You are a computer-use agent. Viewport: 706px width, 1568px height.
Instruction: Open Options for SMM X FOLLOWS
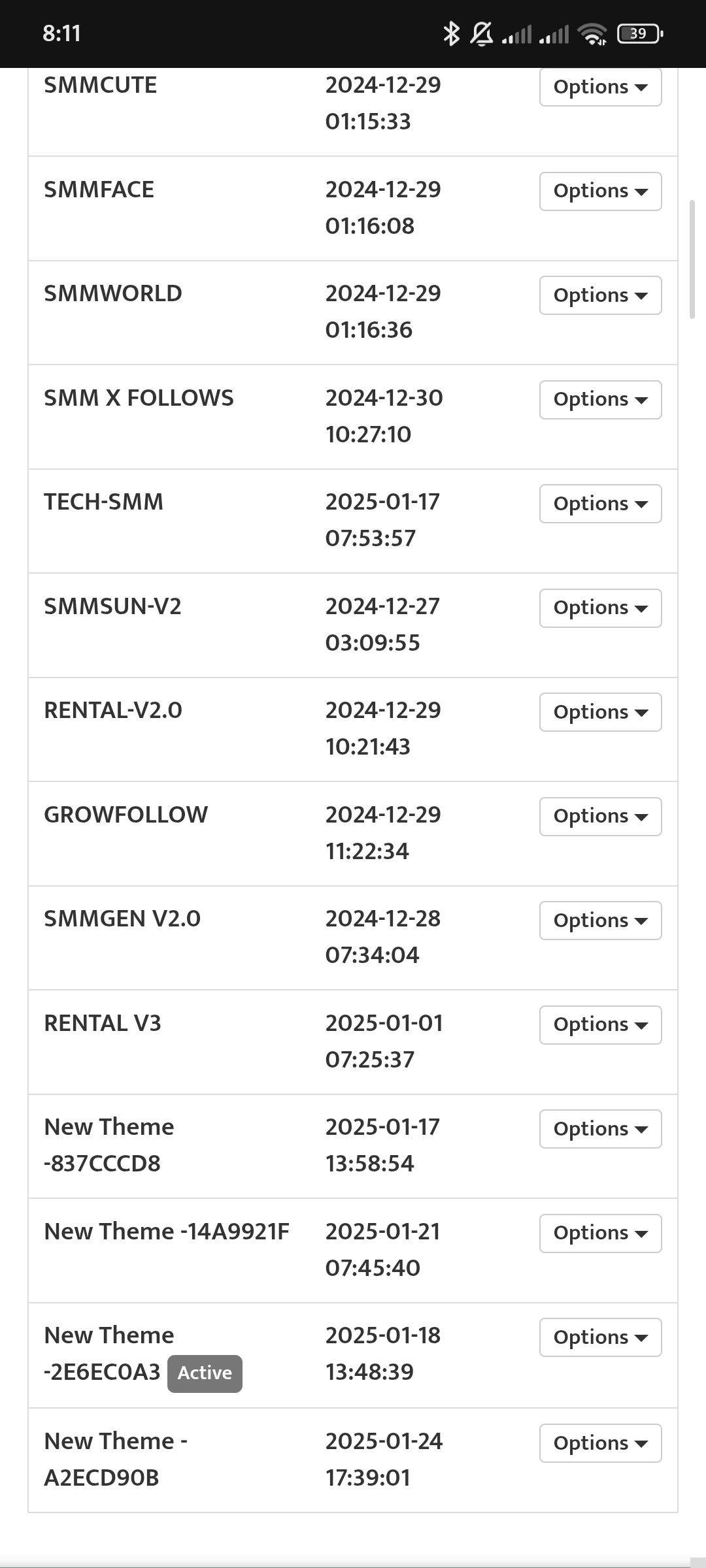click(x=600, y=400)
